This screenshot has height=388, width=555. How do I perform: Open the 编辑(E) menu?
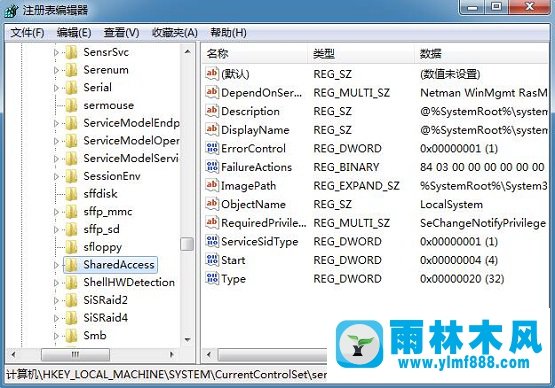tap(74, 33)
